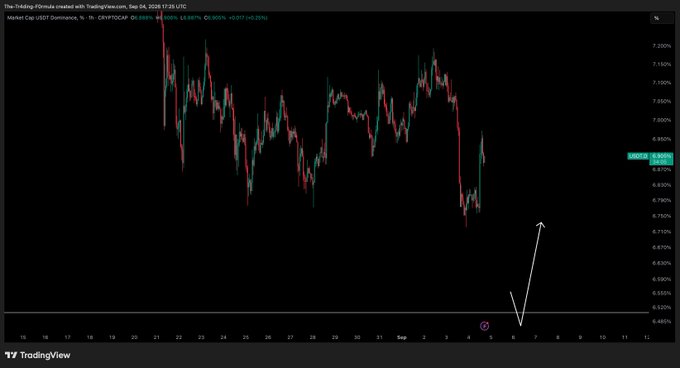Click the 6.485% price axis label
This screenshot has height=368, width=680.
[x=662, y=322]
